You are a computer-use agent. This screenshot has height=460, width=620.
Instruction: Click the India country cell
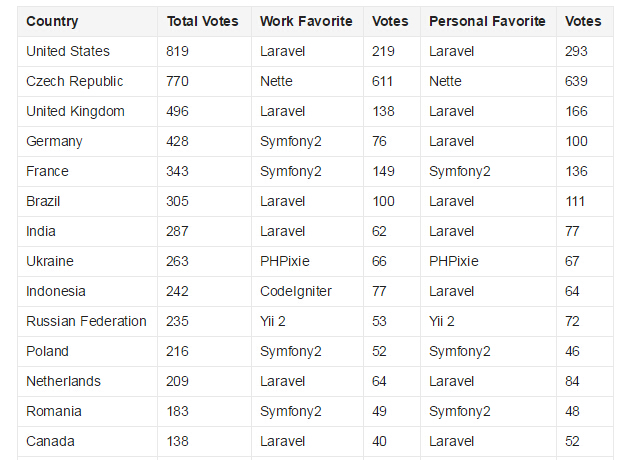[41, 231]
